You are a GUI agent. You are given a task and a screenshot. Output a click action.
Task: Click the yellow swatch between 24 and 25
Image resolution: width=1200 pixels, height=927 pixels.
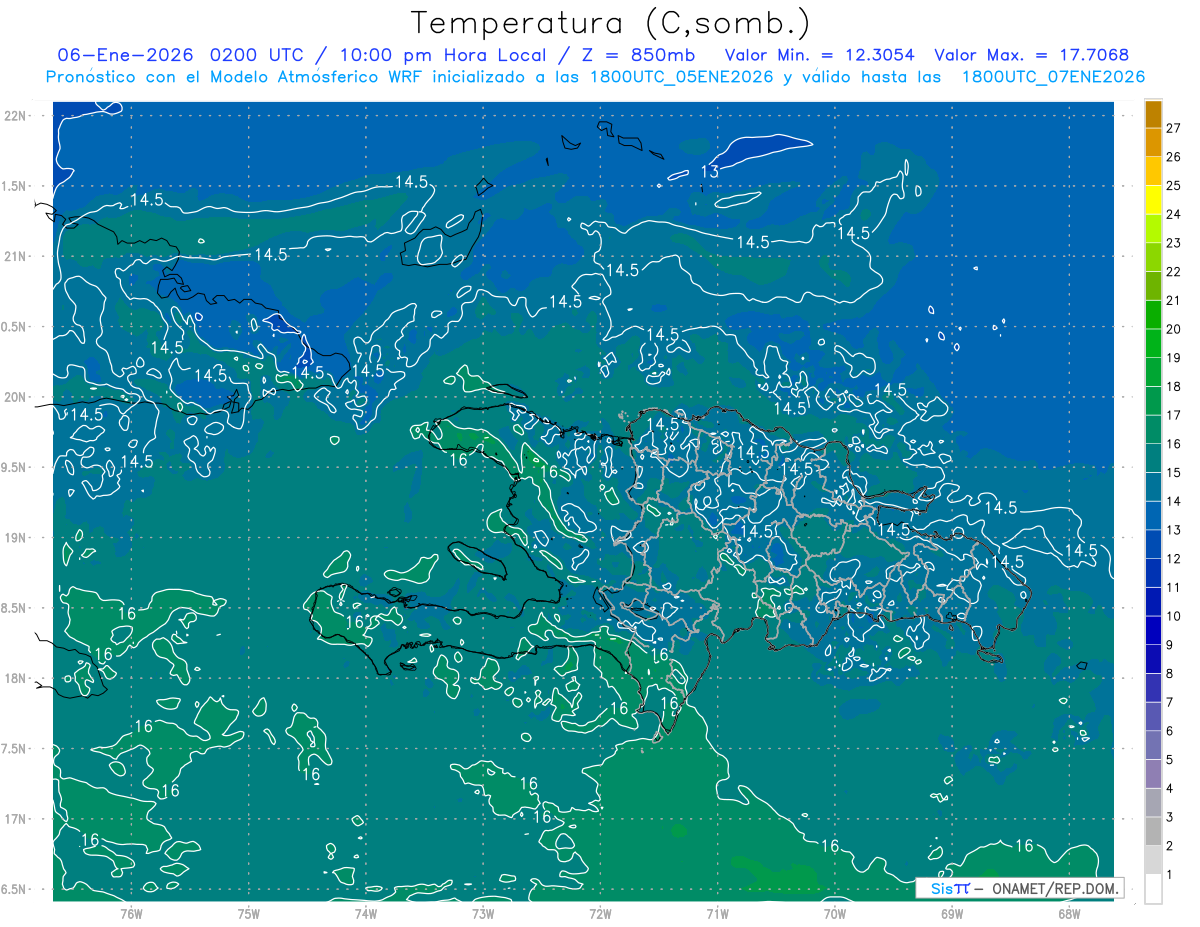click(x=1153, y=200)
